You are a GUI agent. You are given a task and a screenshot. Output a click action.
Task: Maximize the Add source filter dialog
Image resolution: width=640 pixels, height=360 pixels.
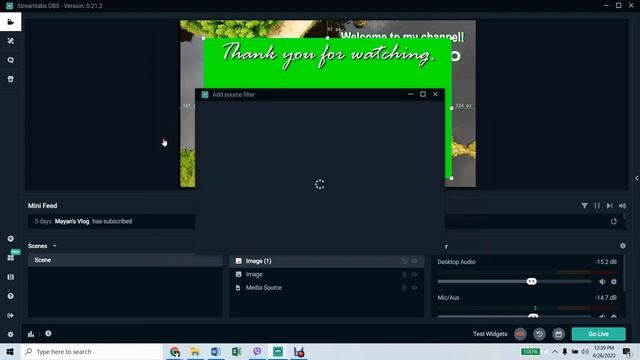[423, 94]
